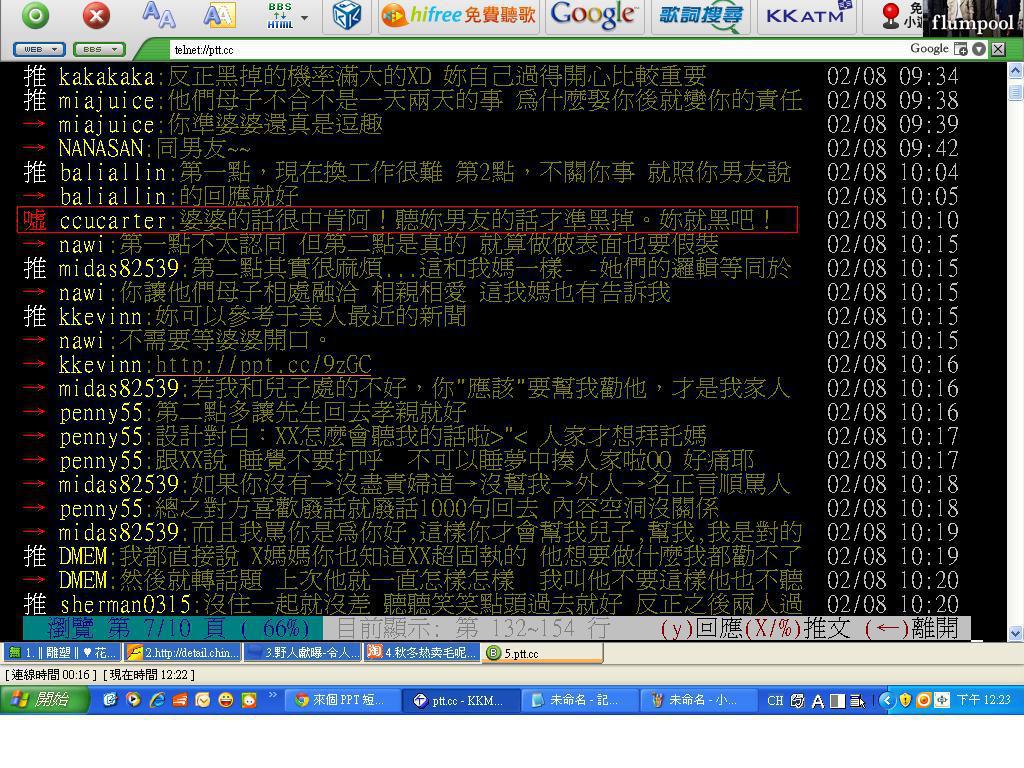Click the font size AA icon
Image resolution: width=1024 pixels, height=768 pixels.
[159, 14]
